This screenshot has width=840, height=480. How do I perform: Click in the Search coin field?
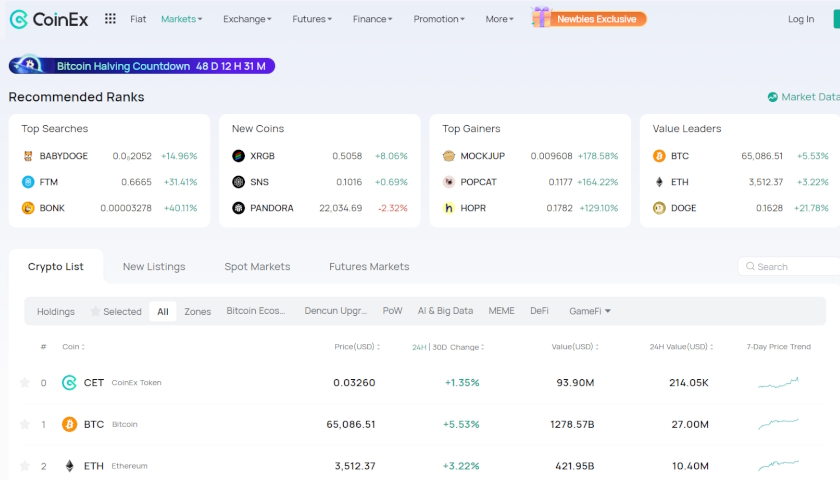789,266
